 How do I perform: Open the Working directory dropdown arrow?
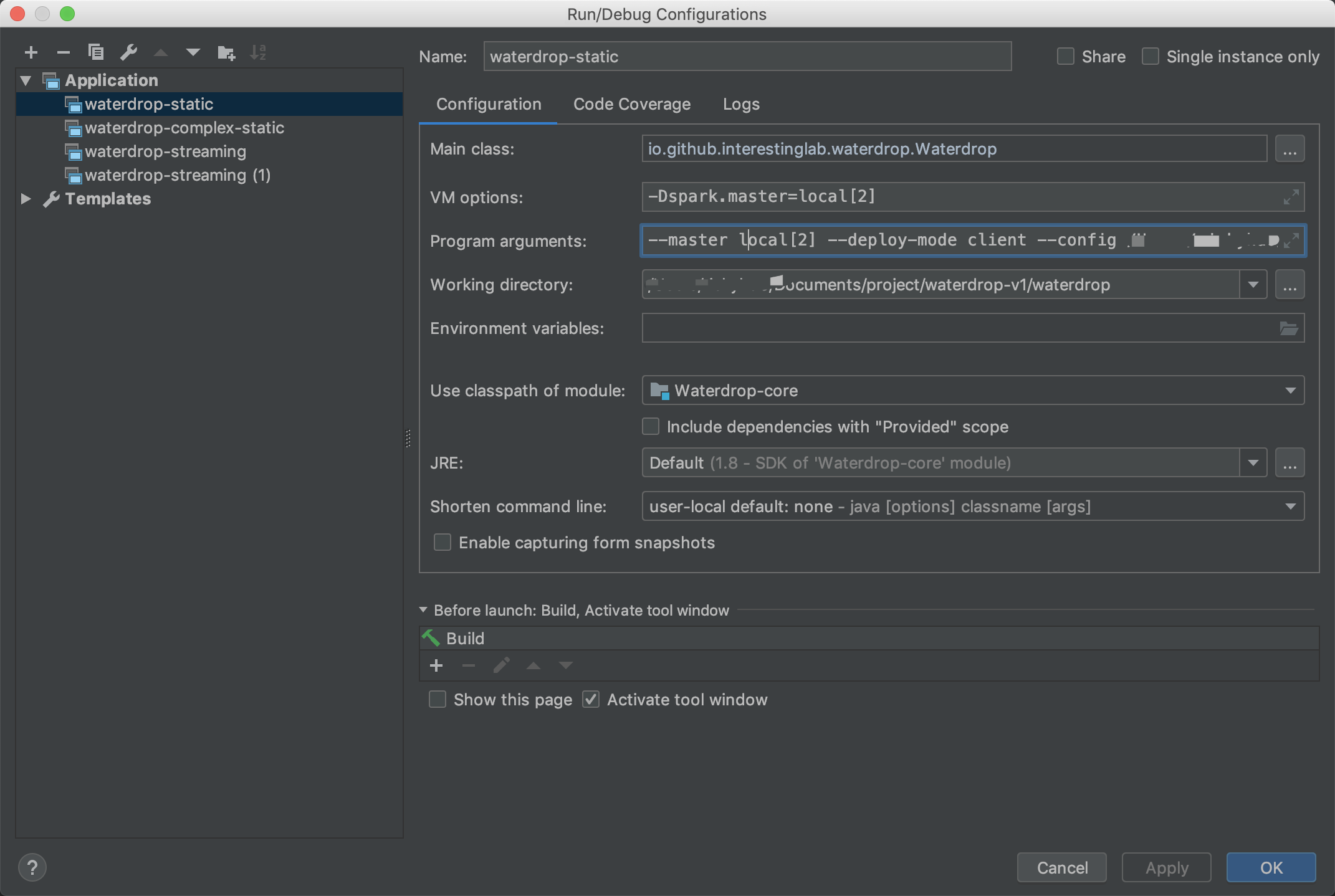coord(1253,285)
